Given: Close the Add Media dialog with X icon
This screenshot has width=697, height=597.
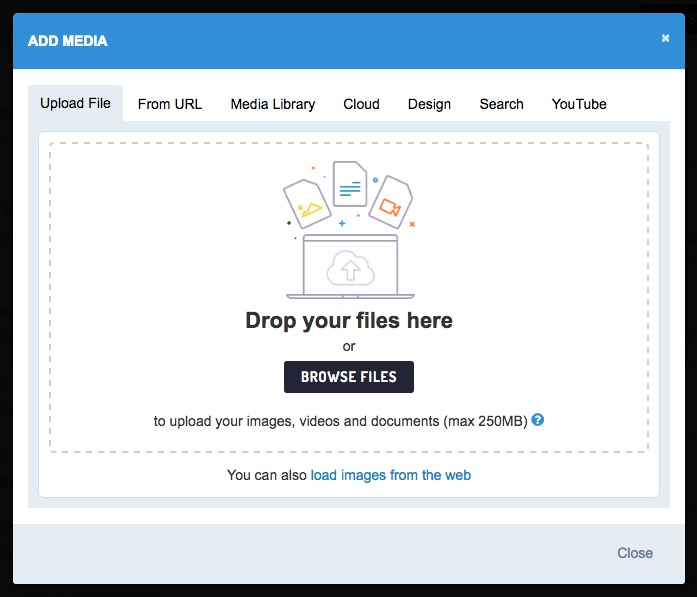Looking at the screenshot, I should [666, 38].
